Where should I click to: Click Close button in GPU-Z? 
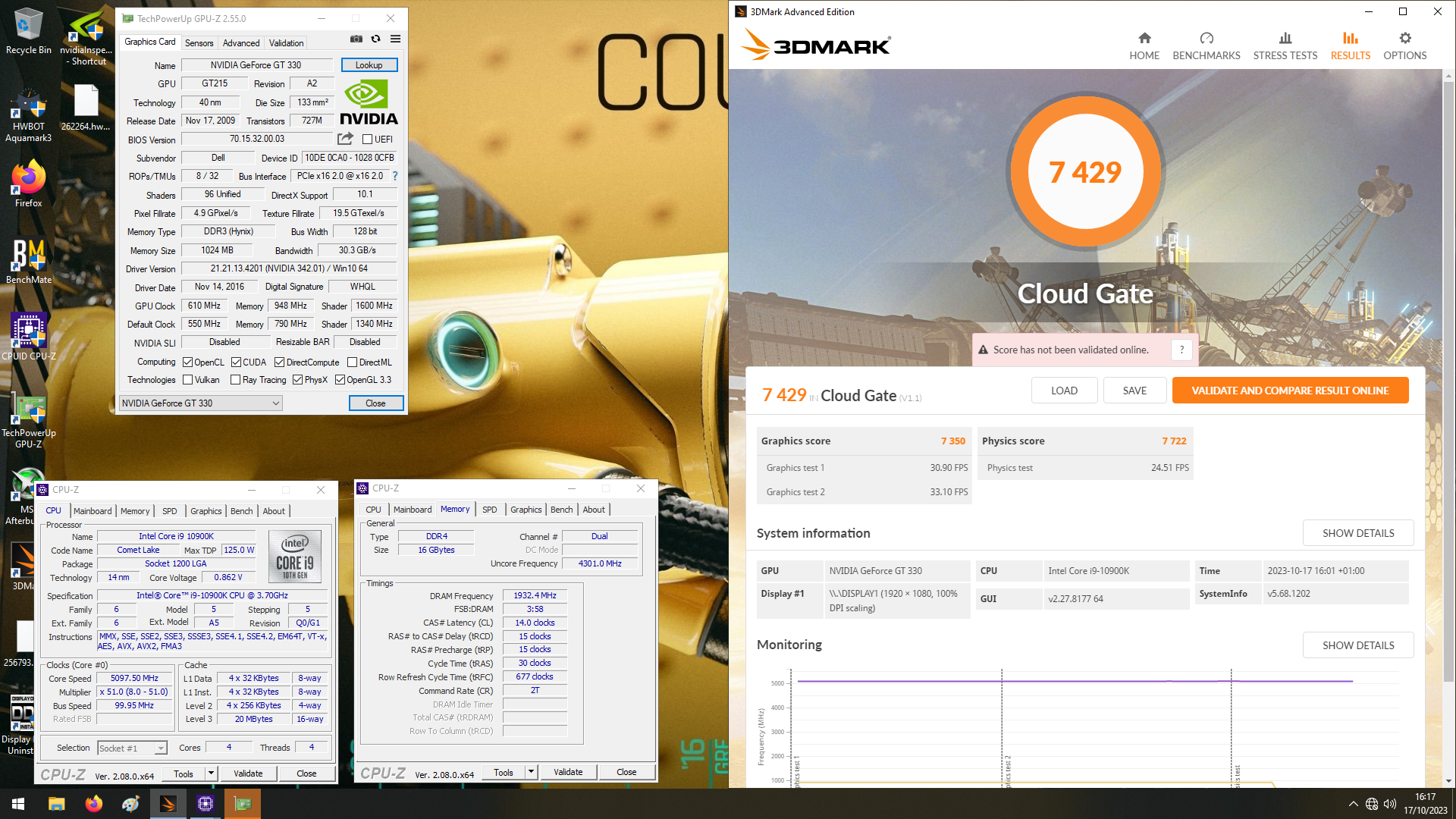pyautogui.click(x=375, y=403)
